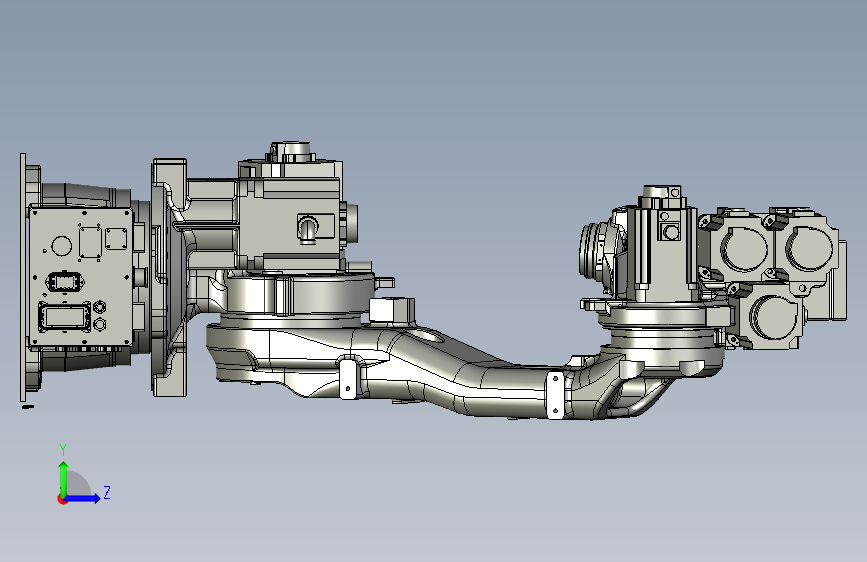The height and width of the screenshot is (562, 867).
Task: Select the round port on the base connector panel
Action: click(x=61, y=246)
